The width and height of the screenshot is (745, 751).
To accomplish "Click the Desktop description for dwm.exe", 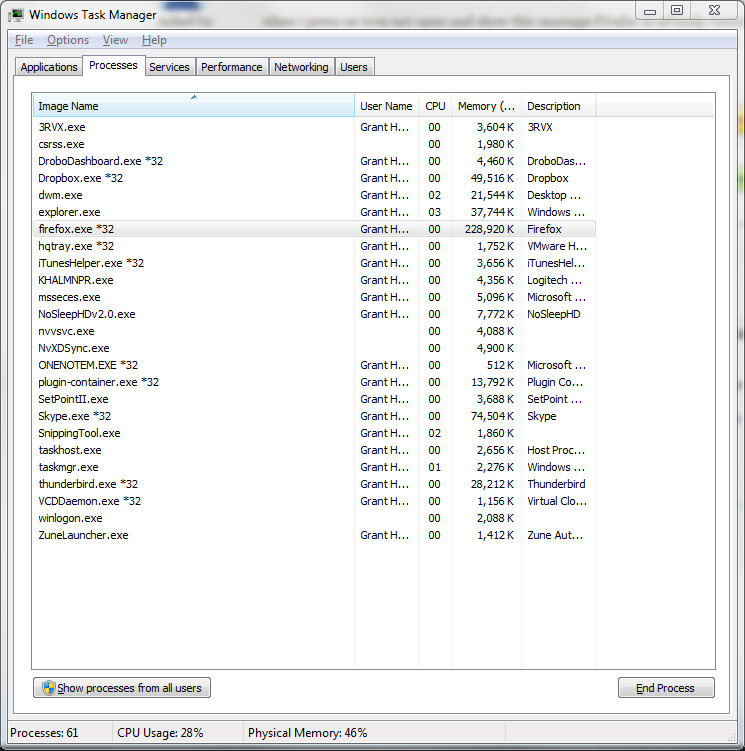I will click(x=554, y=195).
